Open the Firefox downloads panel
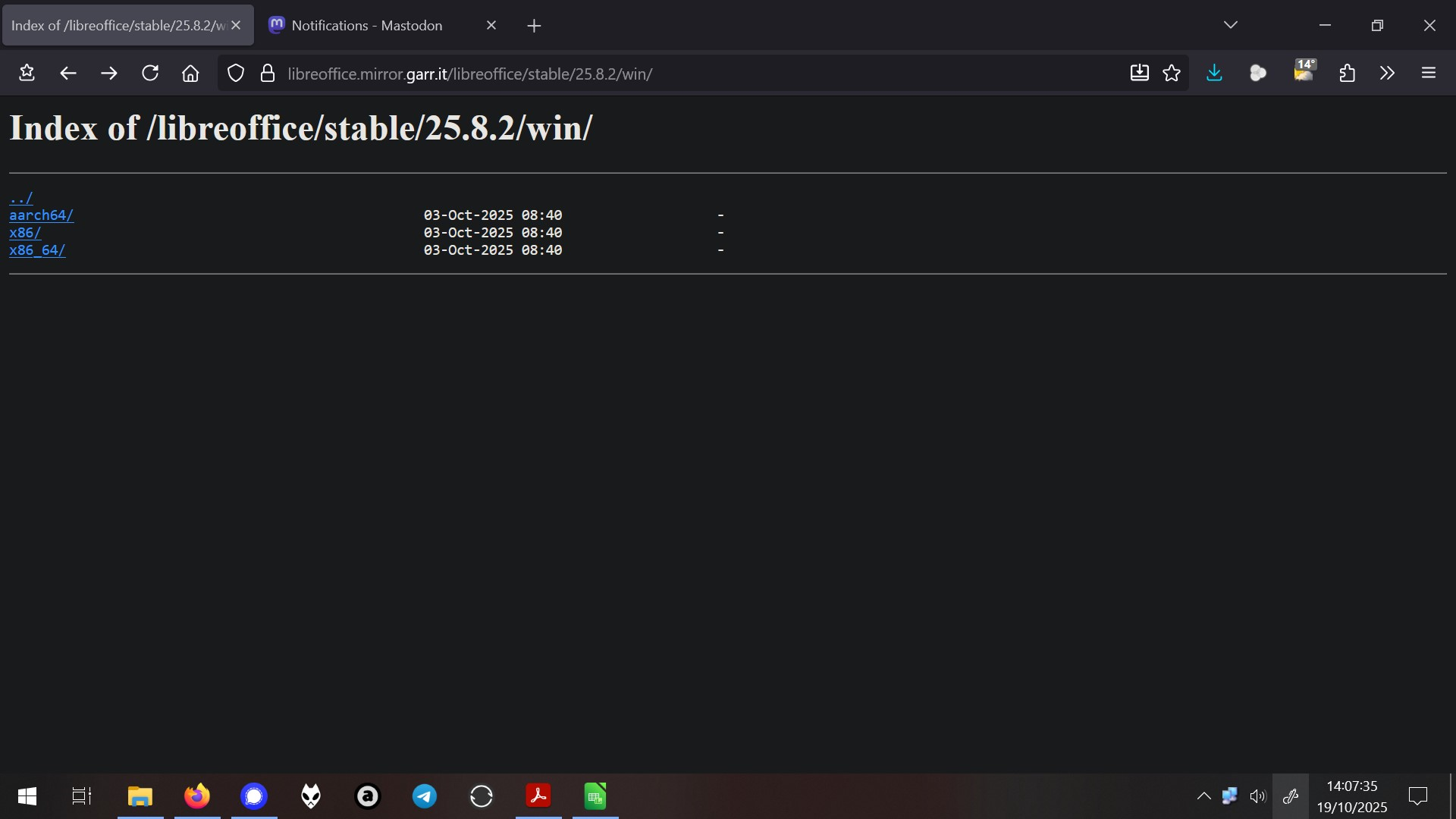This screenshot has height=819, width=1456. (x=1214, y=74)
